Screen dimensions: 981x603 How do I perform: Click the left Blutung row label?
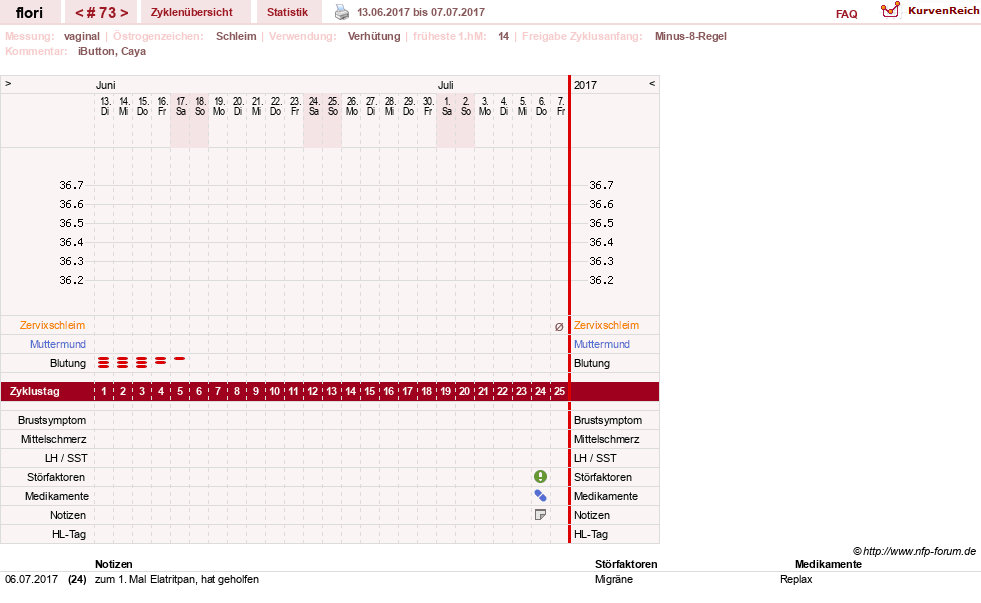pyautogui.click(x=68, y=363)
